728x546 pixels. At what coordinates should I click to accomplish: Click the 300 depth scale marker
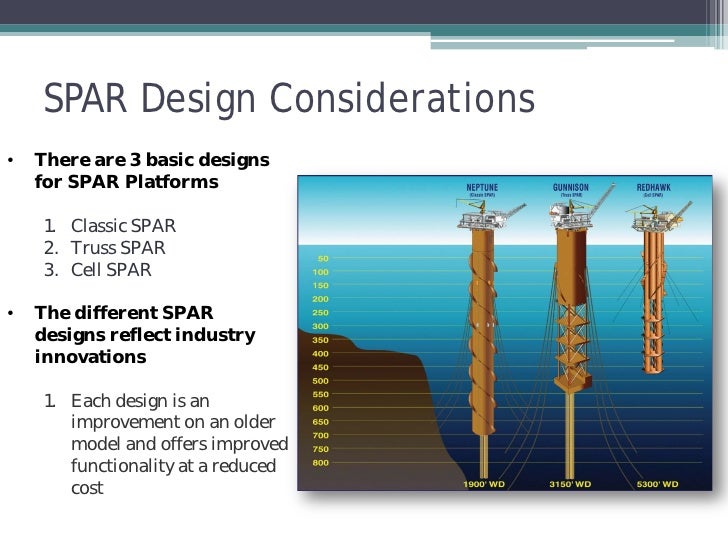[320, 326]
